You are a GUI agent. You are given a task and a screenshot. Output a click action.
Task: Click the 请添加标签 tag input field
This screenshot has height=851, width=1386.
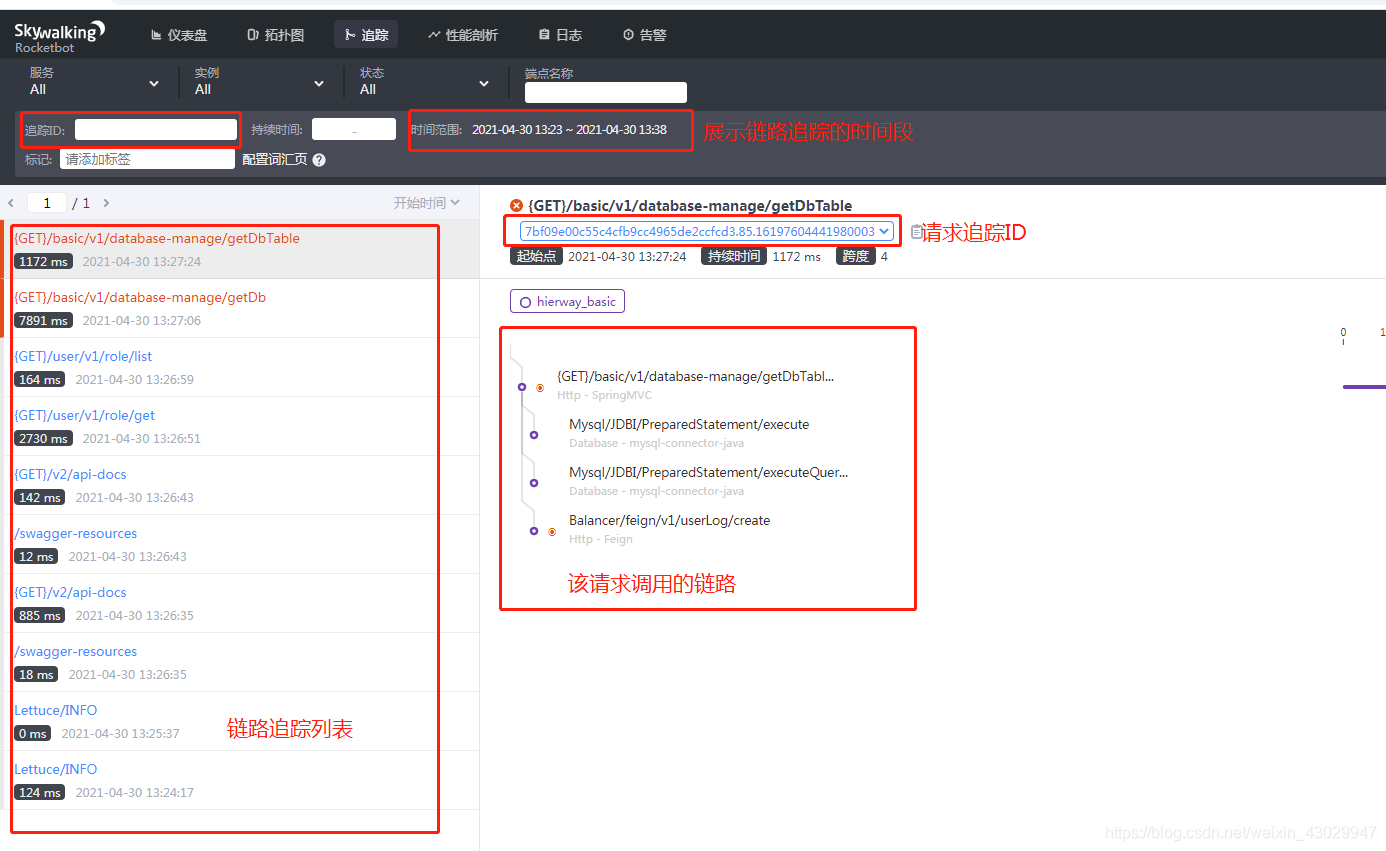click(x=147, y=159)
